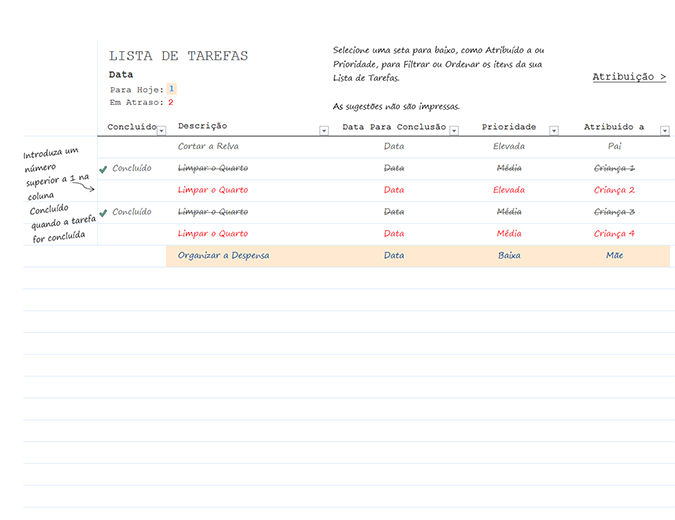Open the Atribuído a filter dropdown
The width and height of the screenshot is (675, 520).
tap(665, 130)
